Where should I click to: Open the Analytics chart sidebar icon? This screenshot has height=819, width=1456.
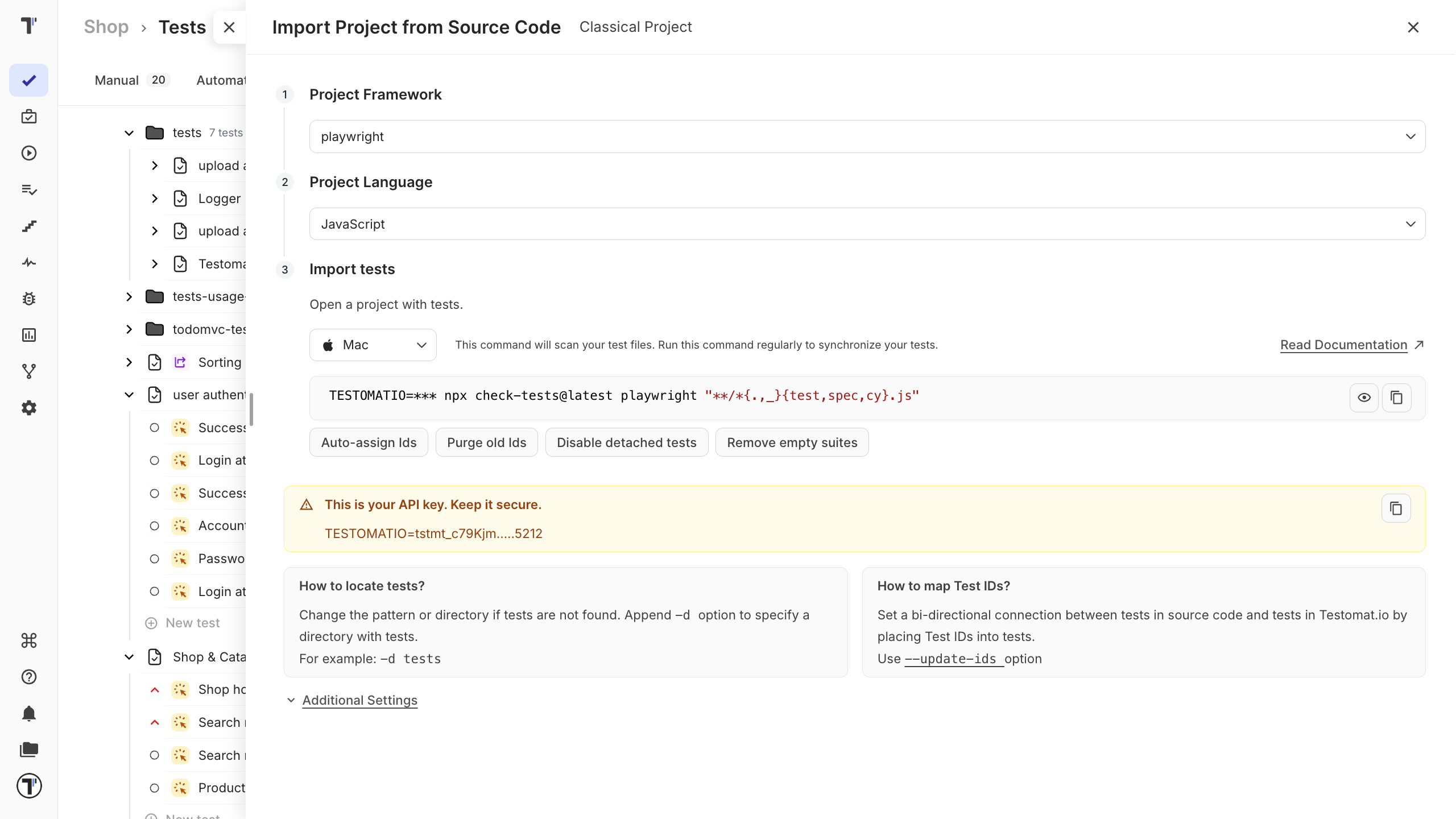(29, 335)
